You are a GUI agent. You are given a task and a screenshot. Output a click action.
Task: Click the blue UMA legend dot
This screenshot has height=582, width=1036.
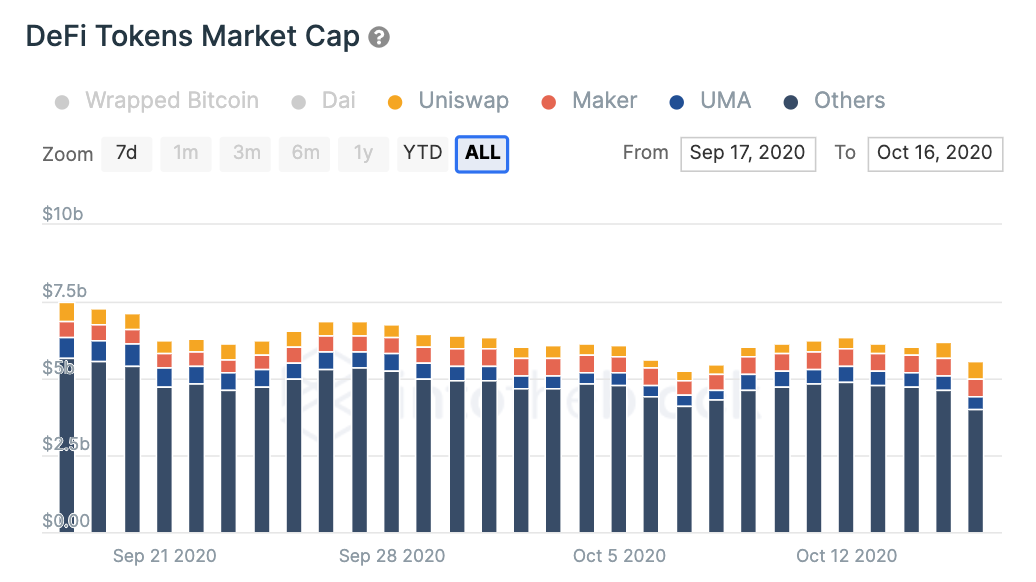[x=677, y=100]
